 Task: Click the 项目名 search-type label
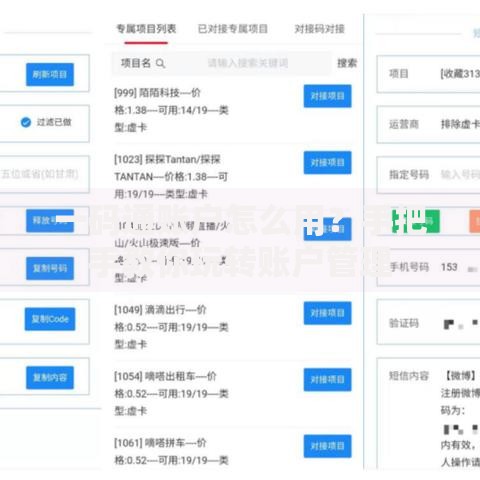coord(136,63)
